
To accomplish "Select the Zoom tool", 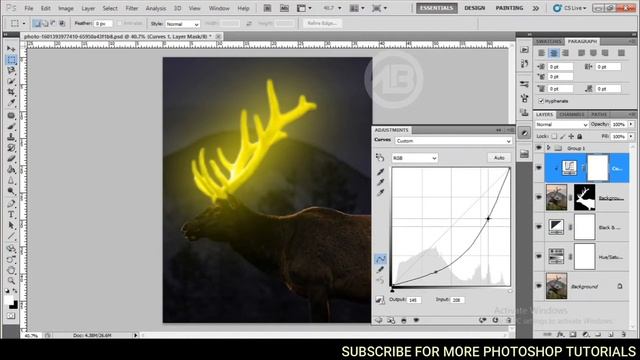I will click(11, 280).
